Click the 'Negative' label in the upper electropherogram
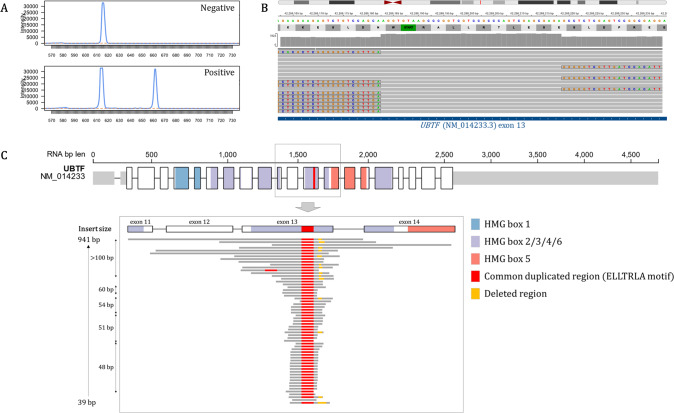This screenshot has height=413, width=674. click(218, 8)
